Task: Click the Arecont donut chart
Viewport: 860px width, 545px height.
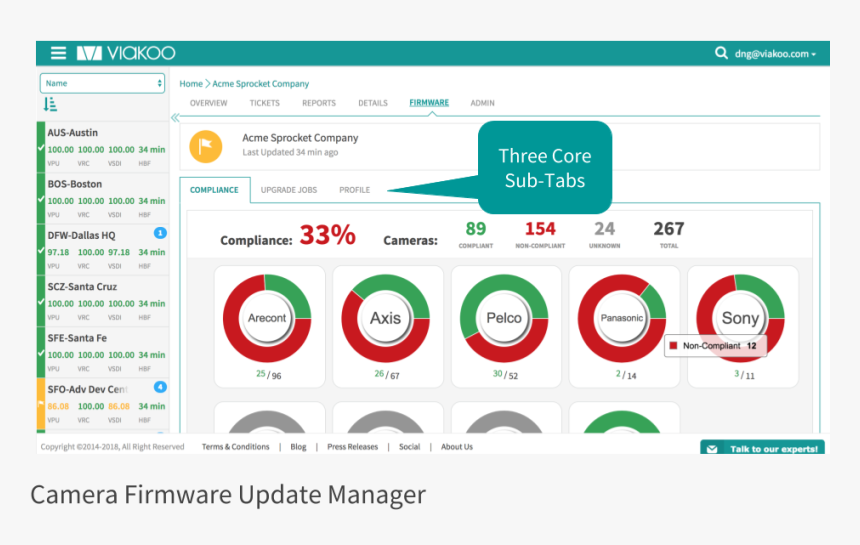Action: point(267,318)
